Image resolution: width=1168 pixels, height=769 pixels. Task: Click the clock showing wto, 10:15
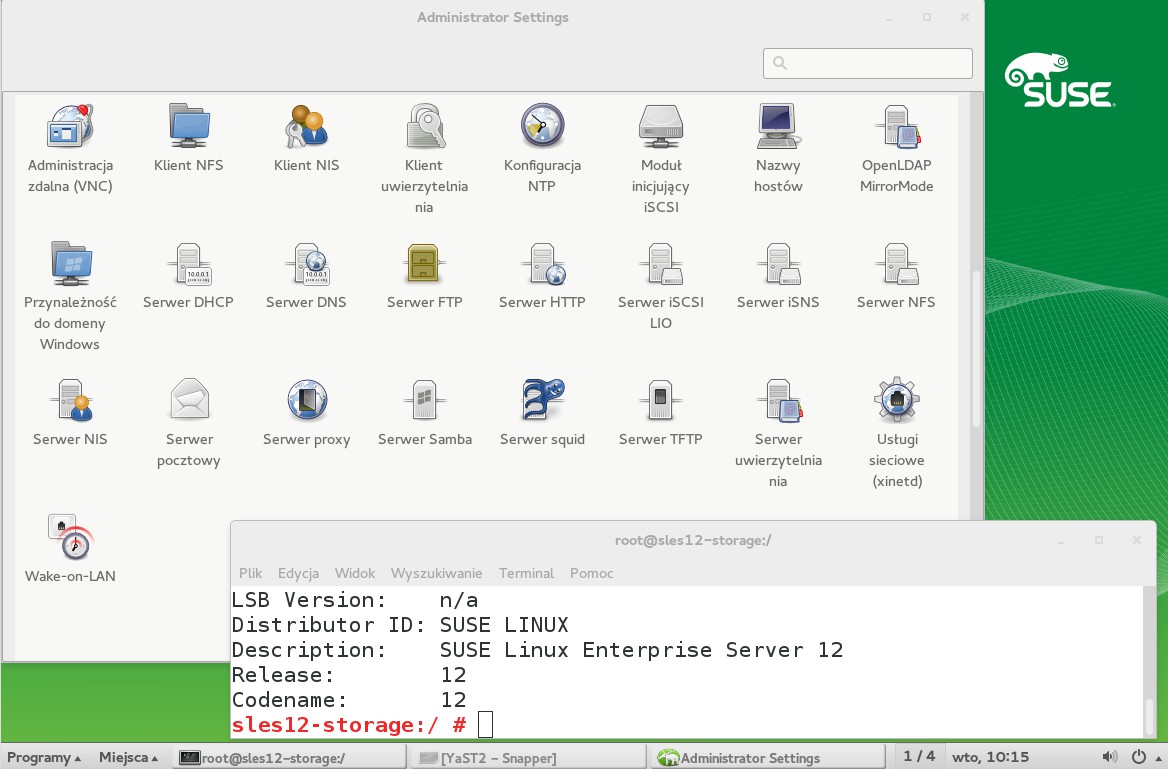990,757
